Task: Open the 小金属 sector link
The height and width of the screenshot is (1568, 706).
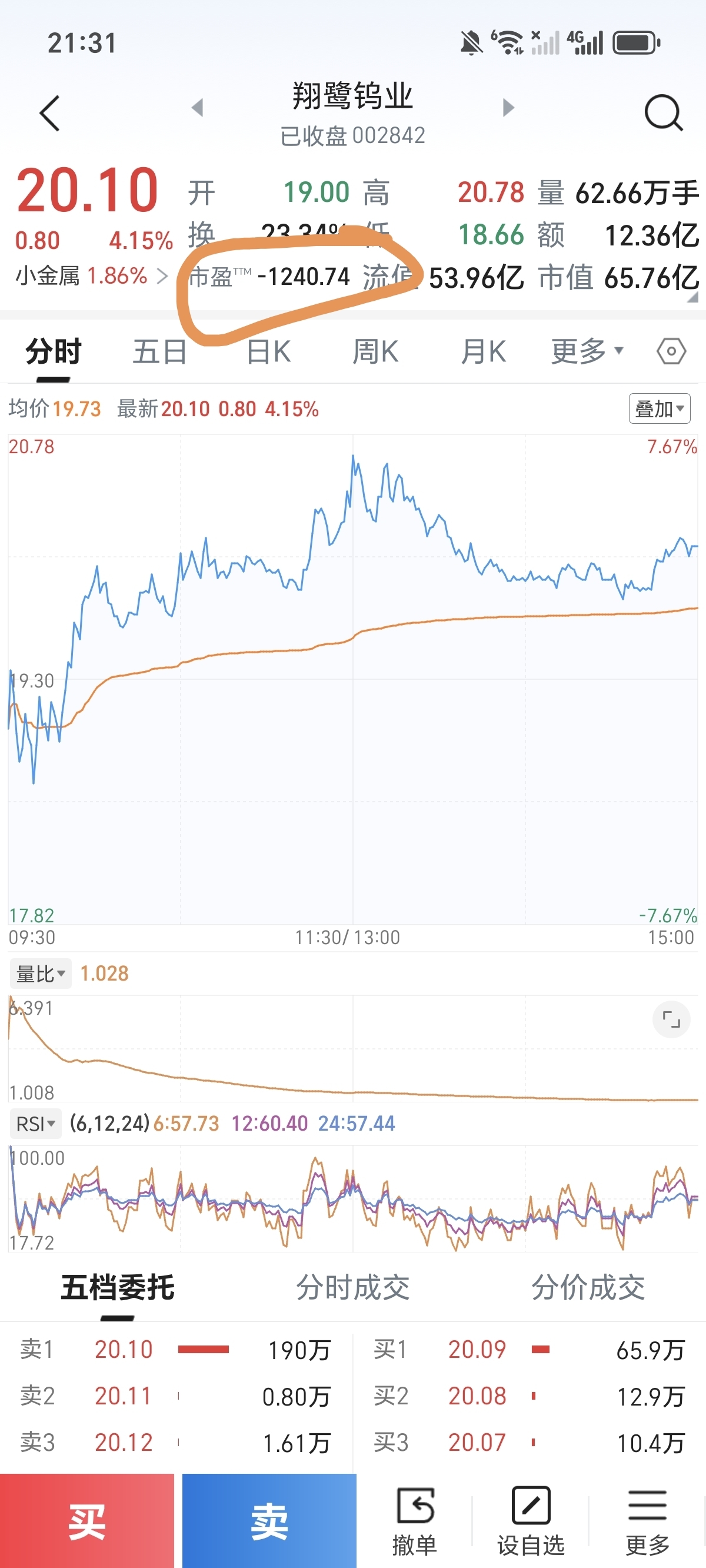Action: pos(91,277)
